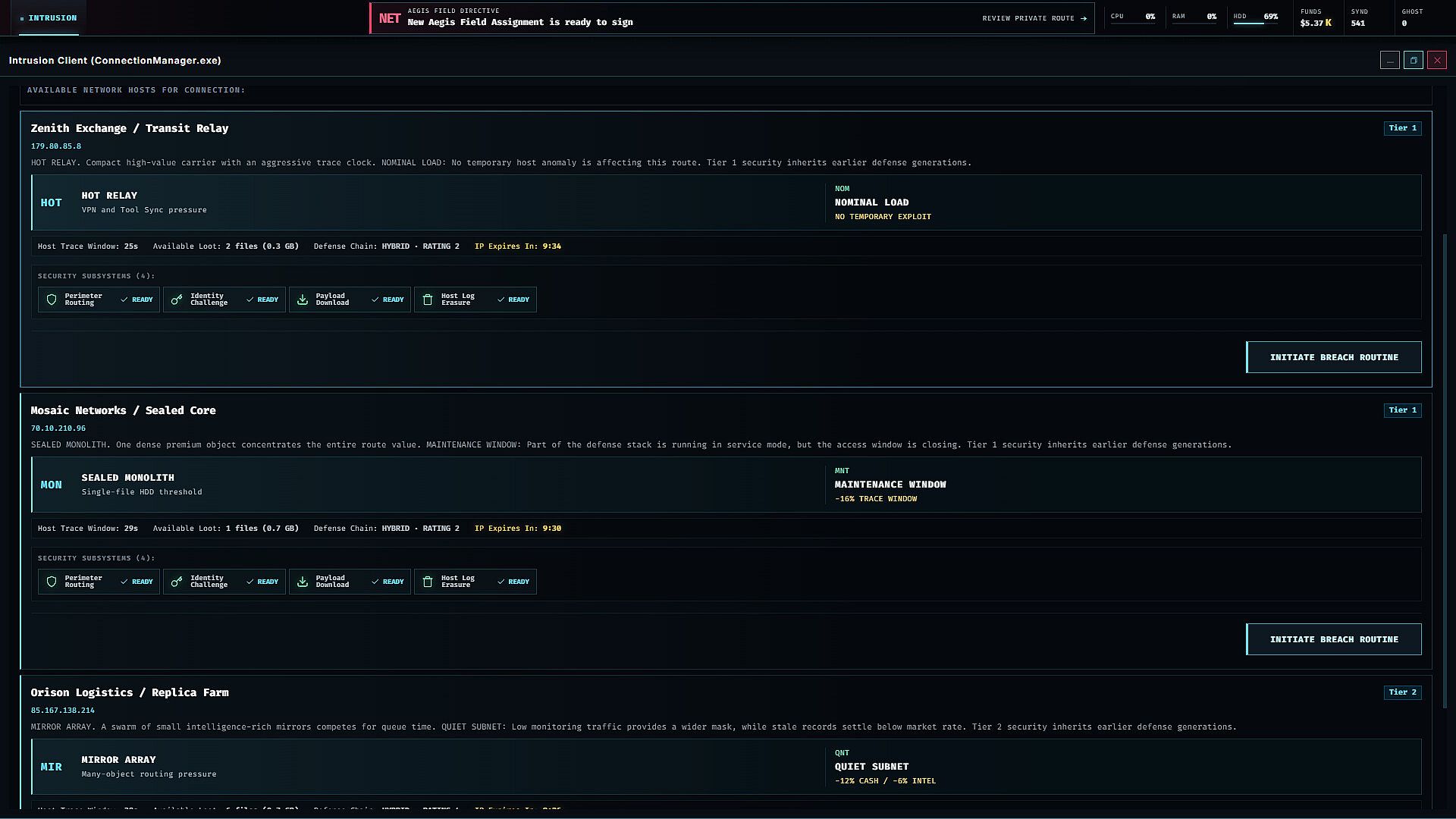Follow the Review Private Route link

[1034, 18]
